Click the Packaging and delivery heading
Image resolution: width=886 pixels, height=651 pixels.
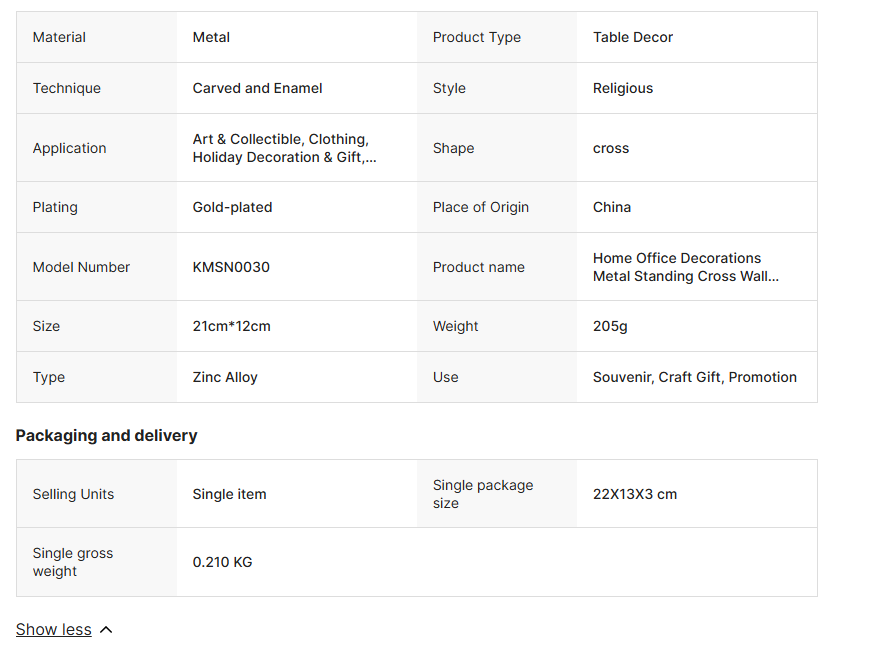coord(106,435)
